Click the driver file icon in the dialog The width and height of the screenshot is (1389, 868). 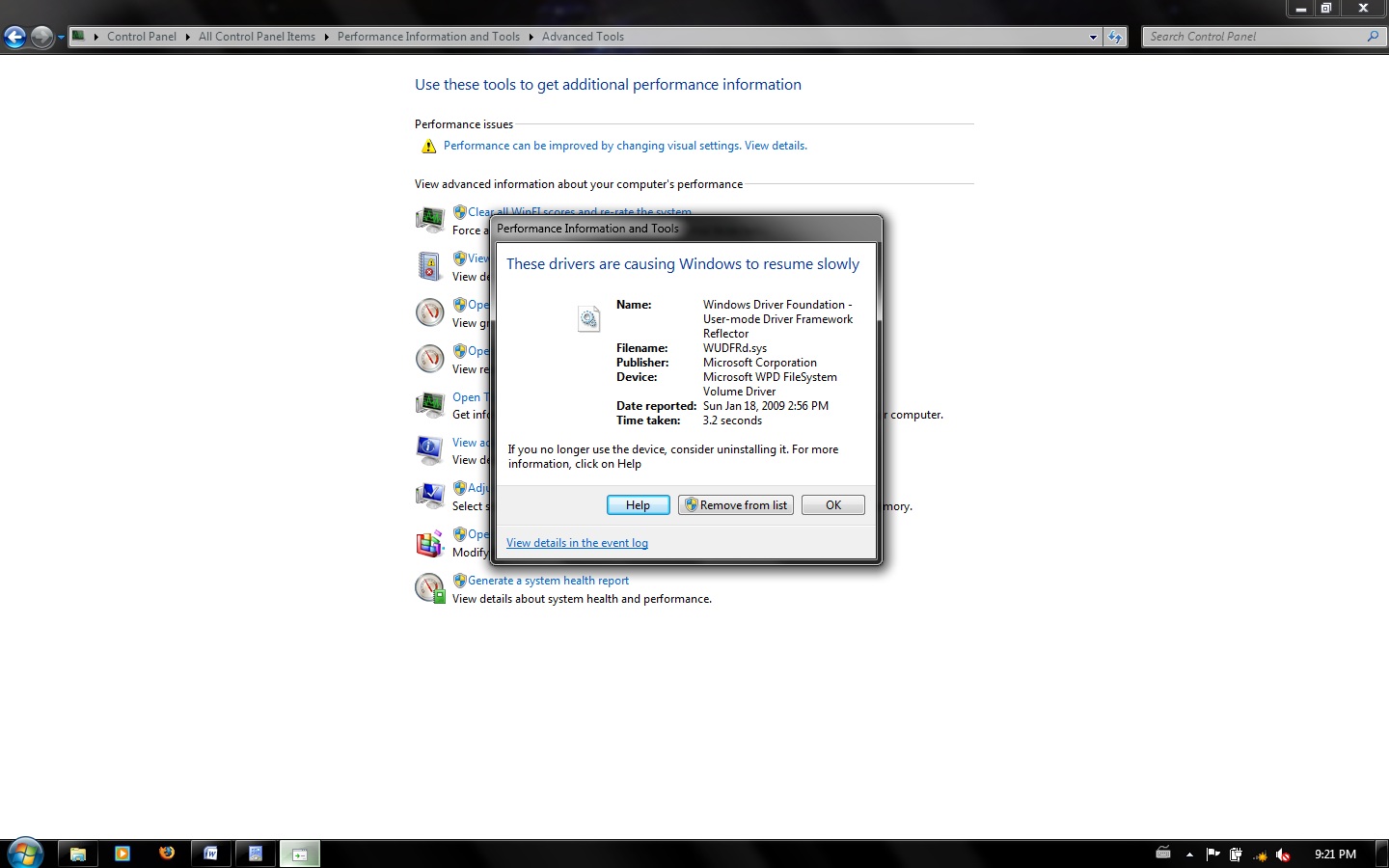[x=588, y=318]
